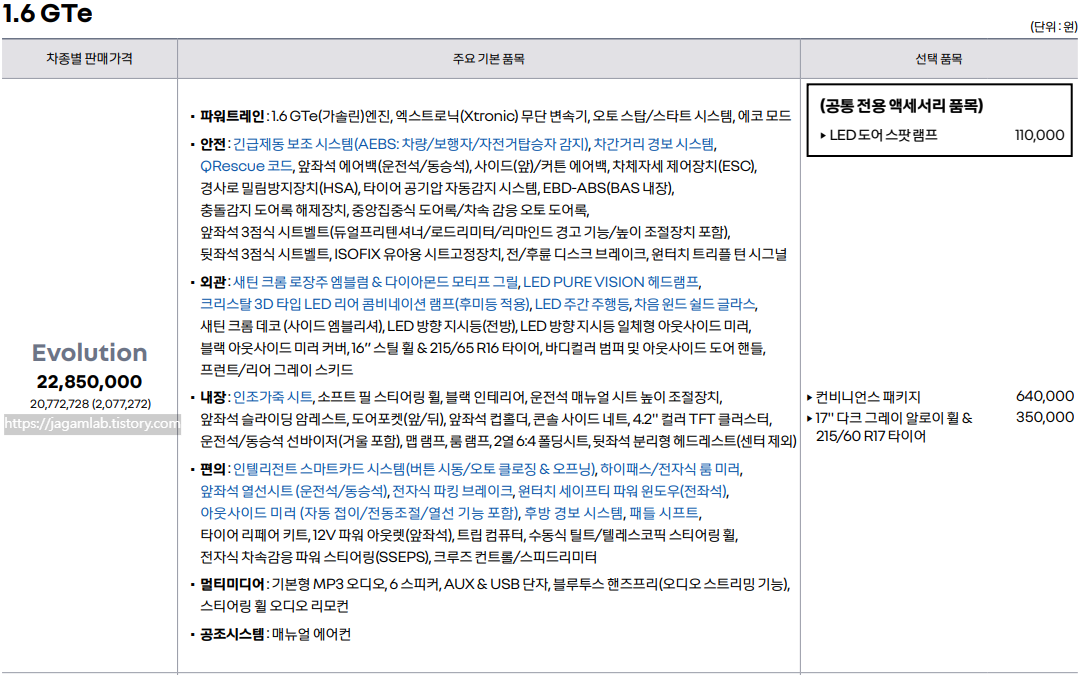Screen dimensions: 1081x675
Task: Click the accessory price '110,000'
Action: pyautogui.click(x=1040, y=135)
